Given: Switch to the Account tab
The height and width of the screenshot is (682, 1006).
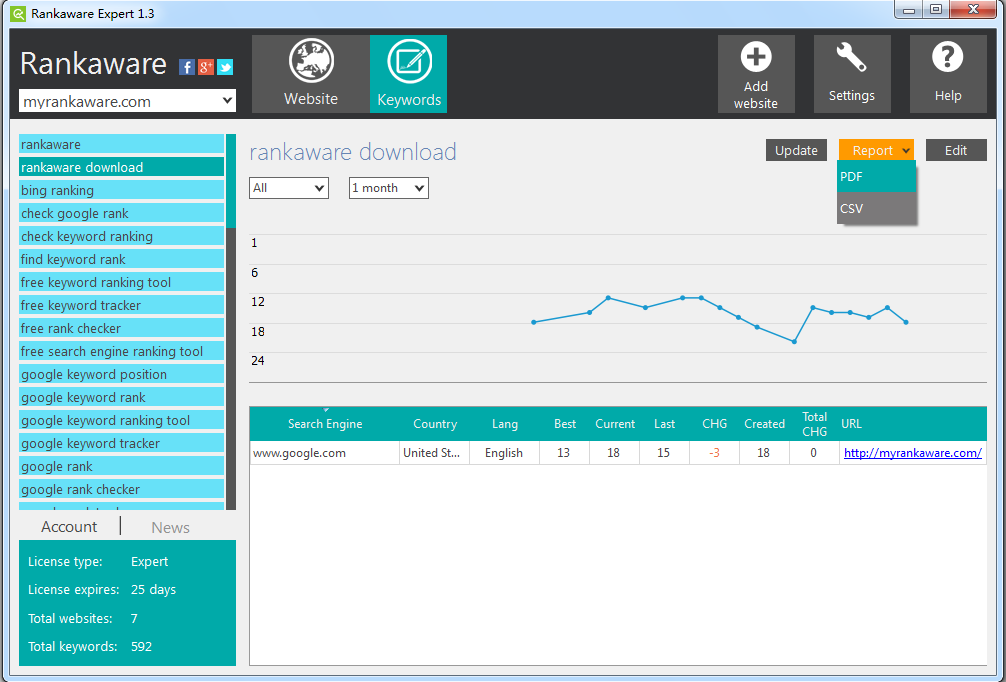Looking at the screenshot, I should tap(69, 527).
